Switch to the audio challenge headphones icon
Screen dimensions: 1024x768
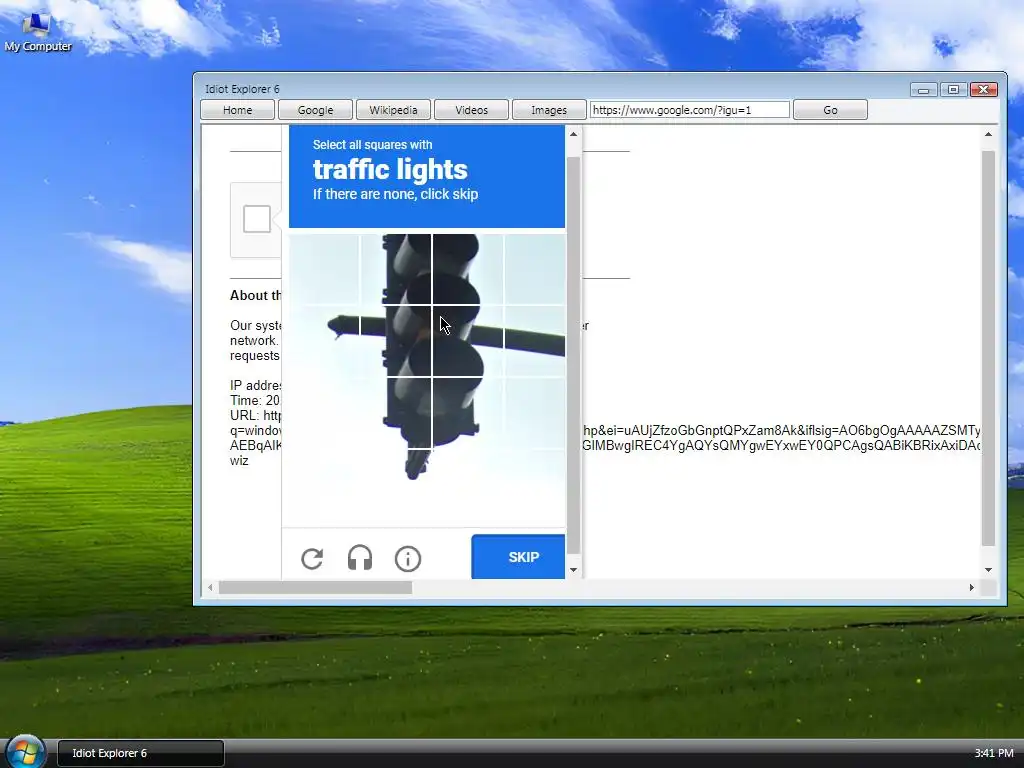360,558
